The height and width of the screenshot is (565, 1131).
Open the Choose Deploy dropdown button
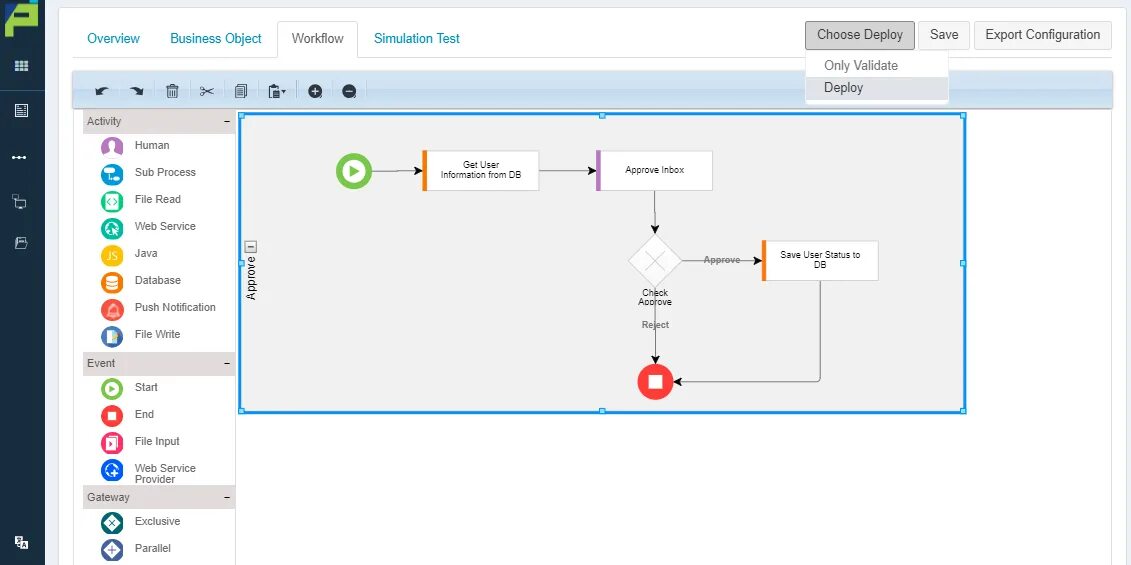(x=860, y=35)
